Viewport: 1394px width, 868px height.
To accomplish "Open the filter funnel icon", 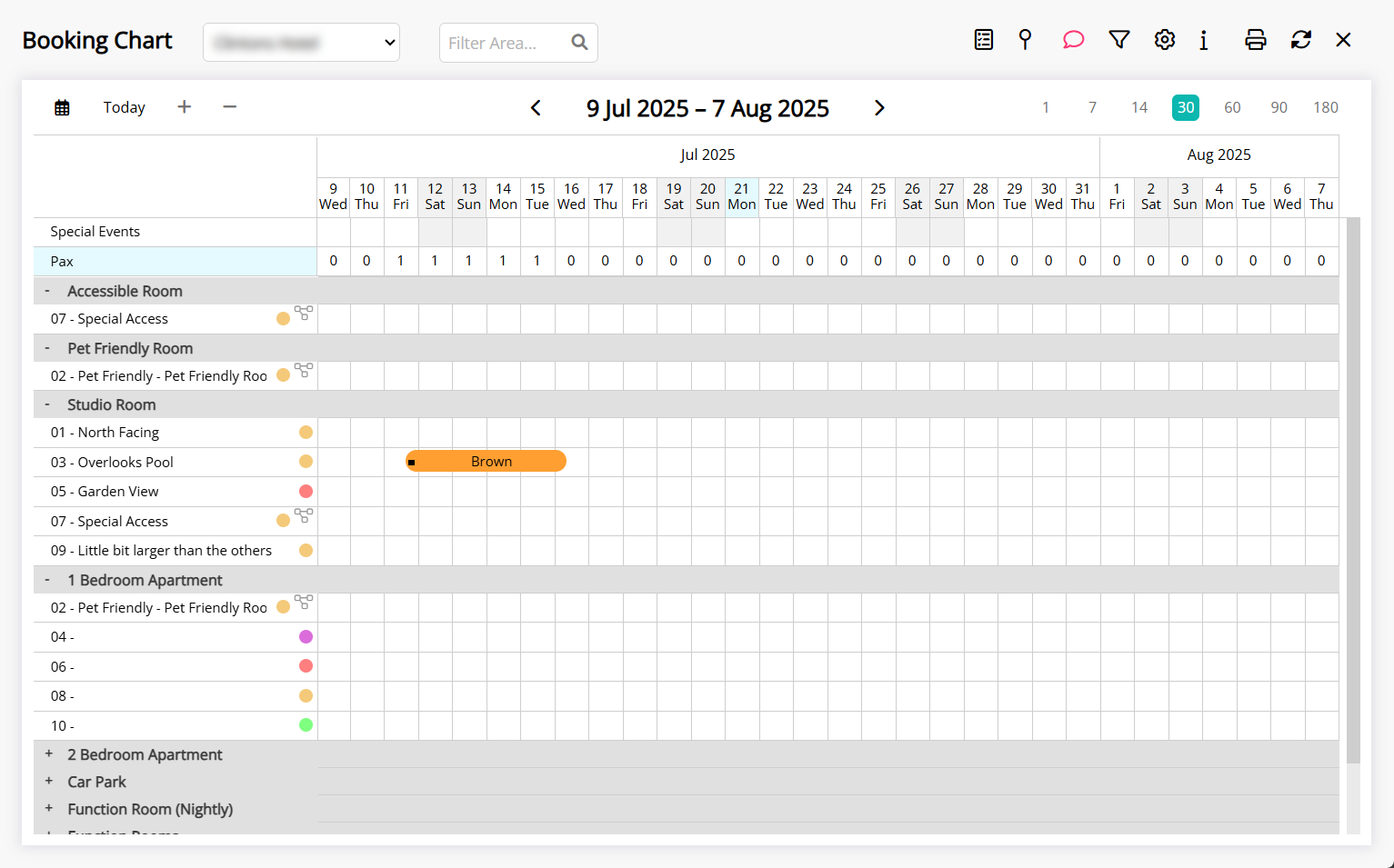I will pos(1119,40).
